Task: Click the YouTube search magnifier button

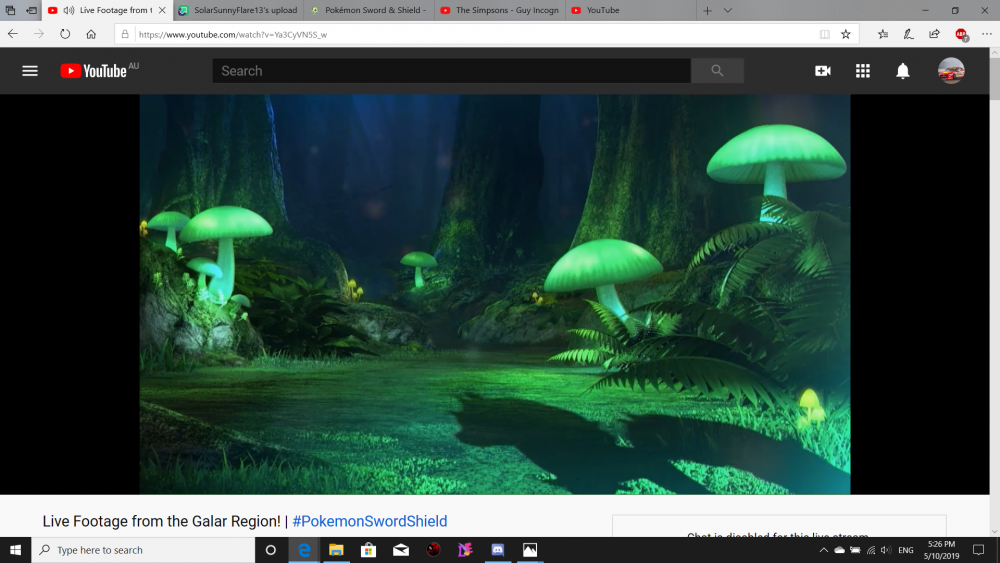Action: [x=717, y=71]
